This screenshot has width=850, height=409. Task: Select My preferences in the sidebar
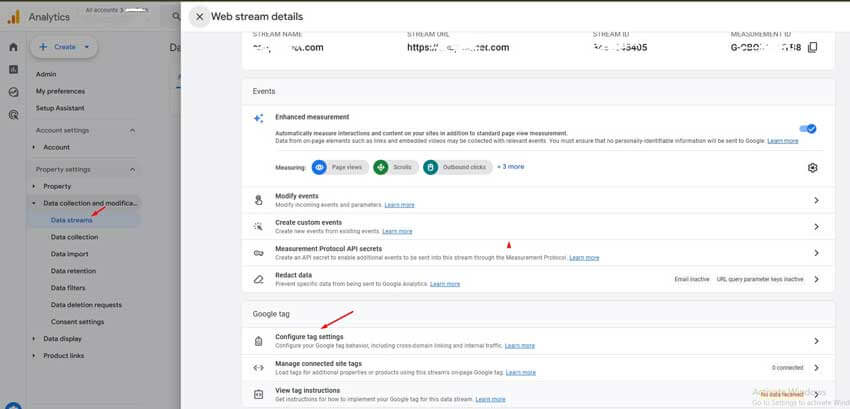coord(60,91)
